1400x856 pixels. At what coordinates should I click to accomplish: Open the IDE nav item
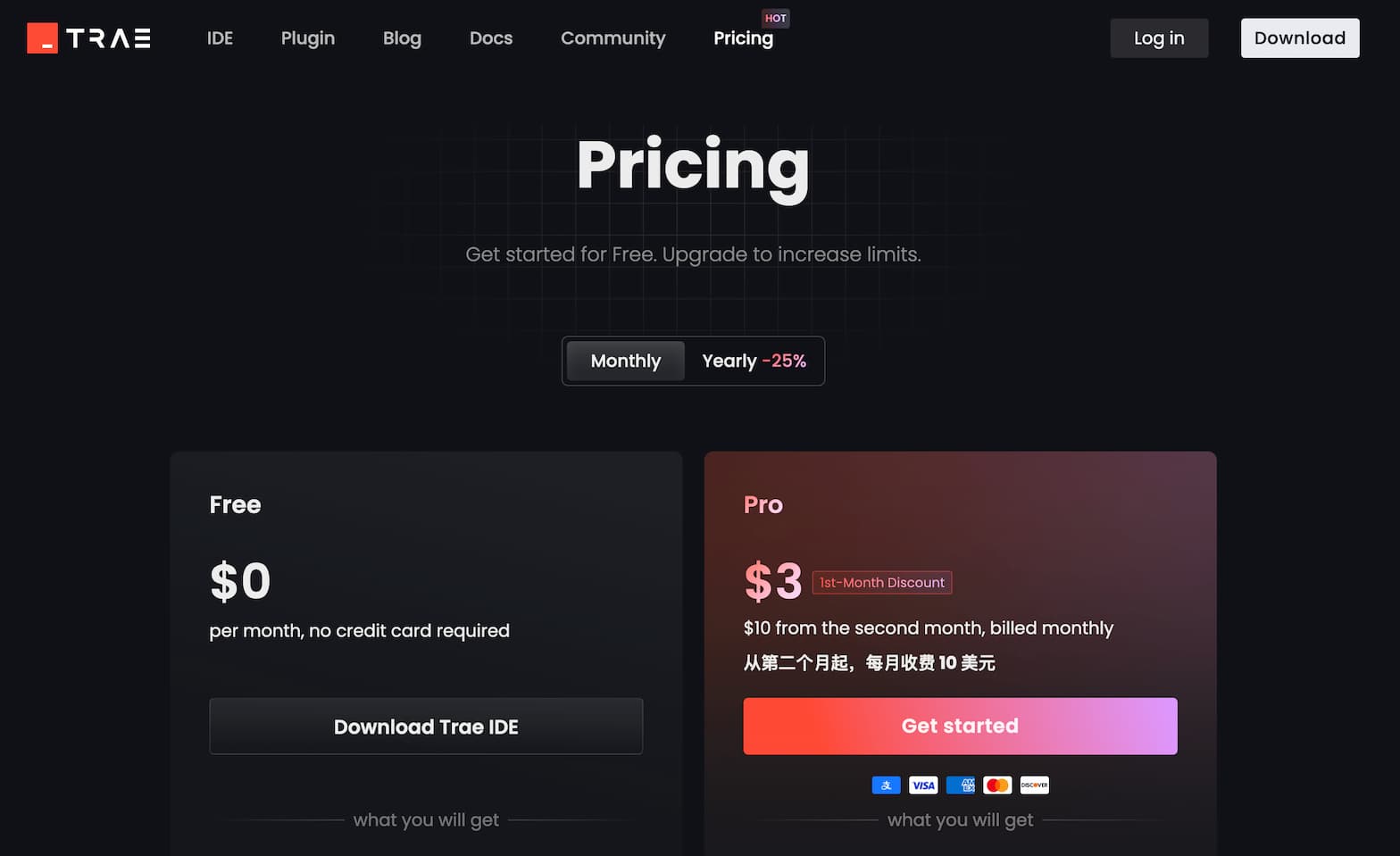220,38
